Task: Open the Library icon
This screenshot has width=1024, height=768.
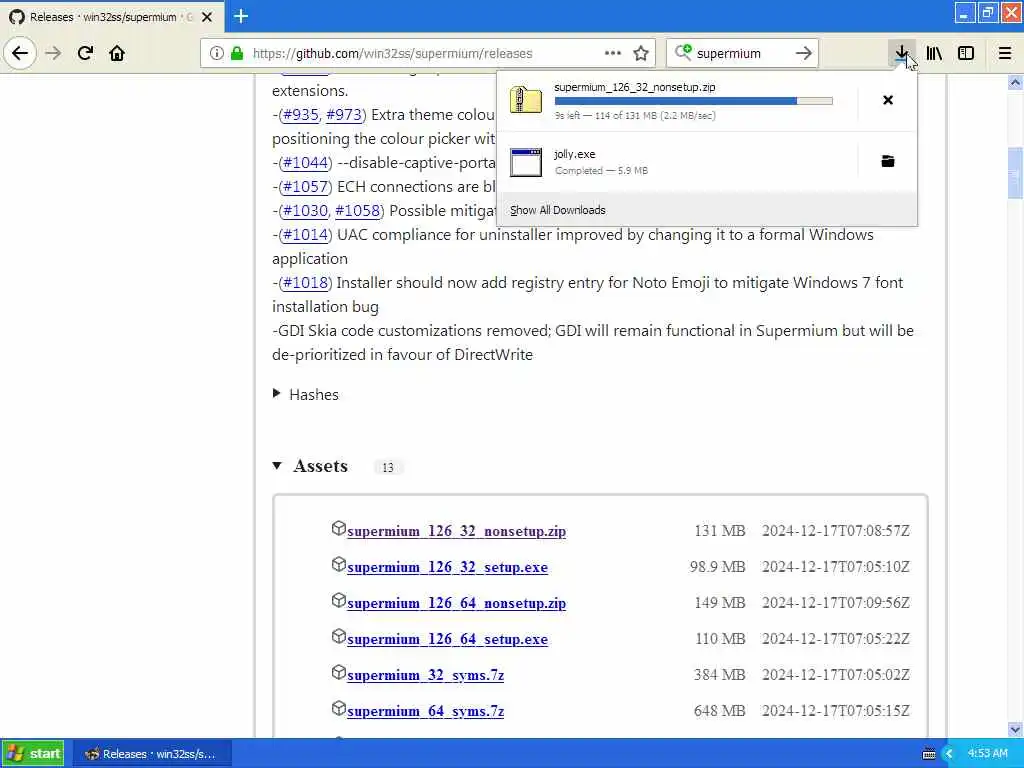Action: click(934, 53)
